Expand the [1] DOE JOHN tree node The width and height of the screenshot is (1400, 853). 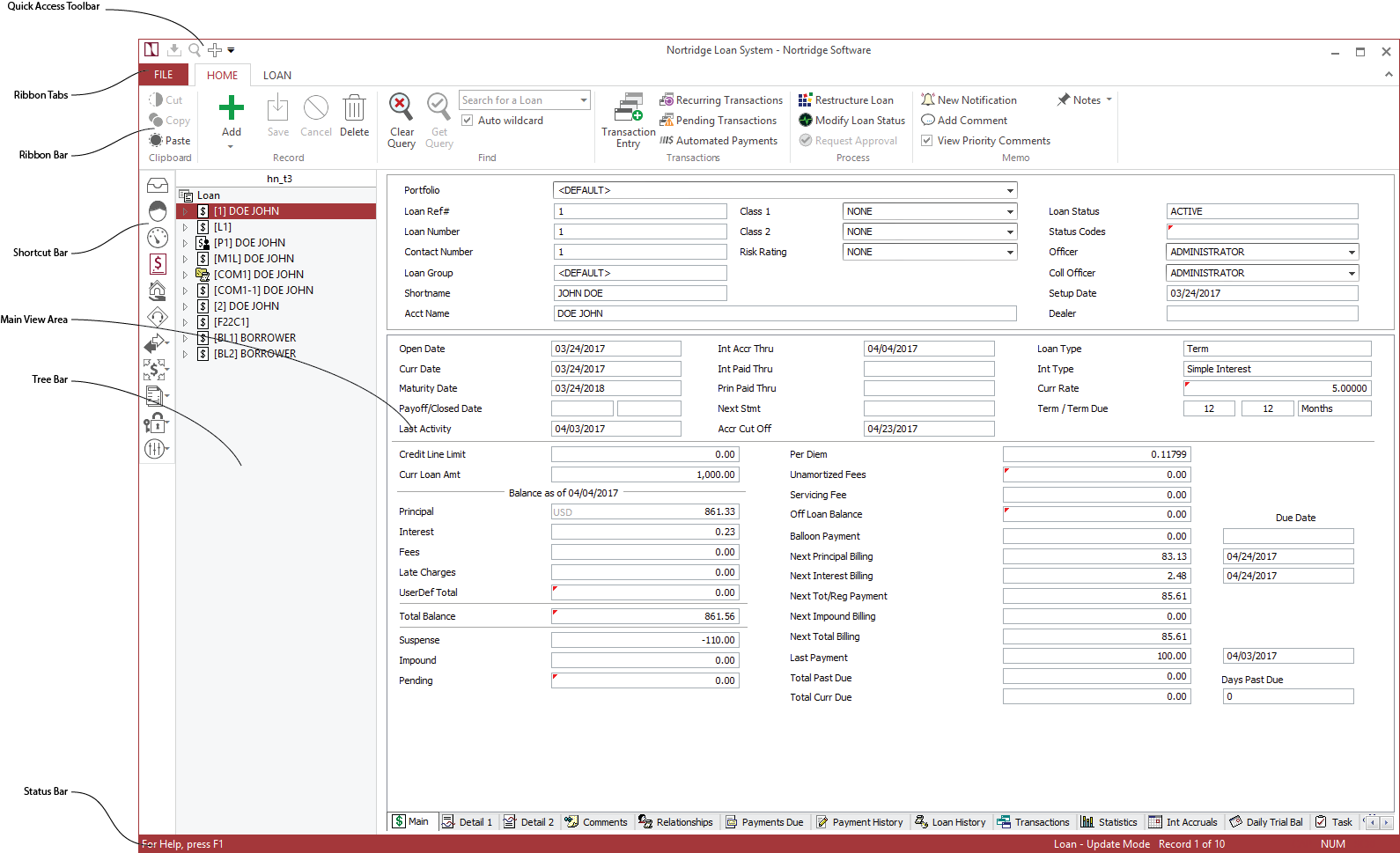[185, 211]
